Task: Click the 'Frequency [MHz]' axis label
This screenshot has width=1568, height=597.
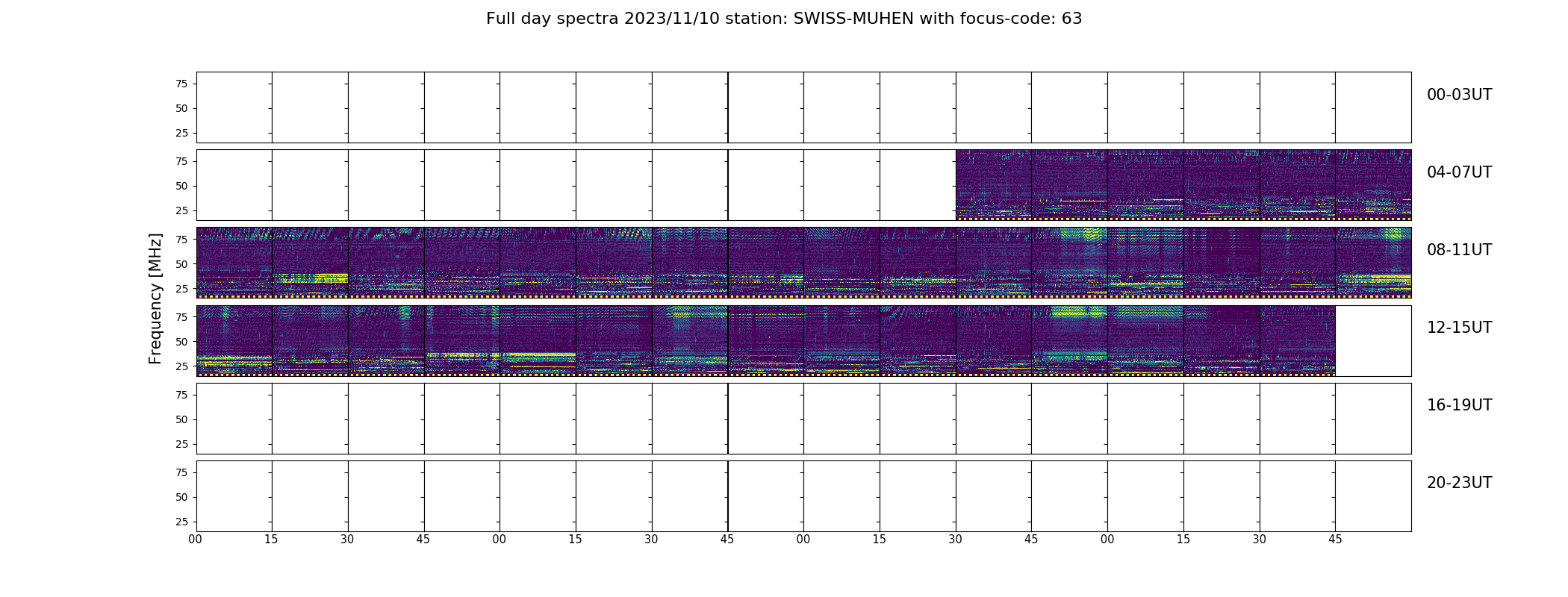Action: pyautogui.click(x=155, y=298)
